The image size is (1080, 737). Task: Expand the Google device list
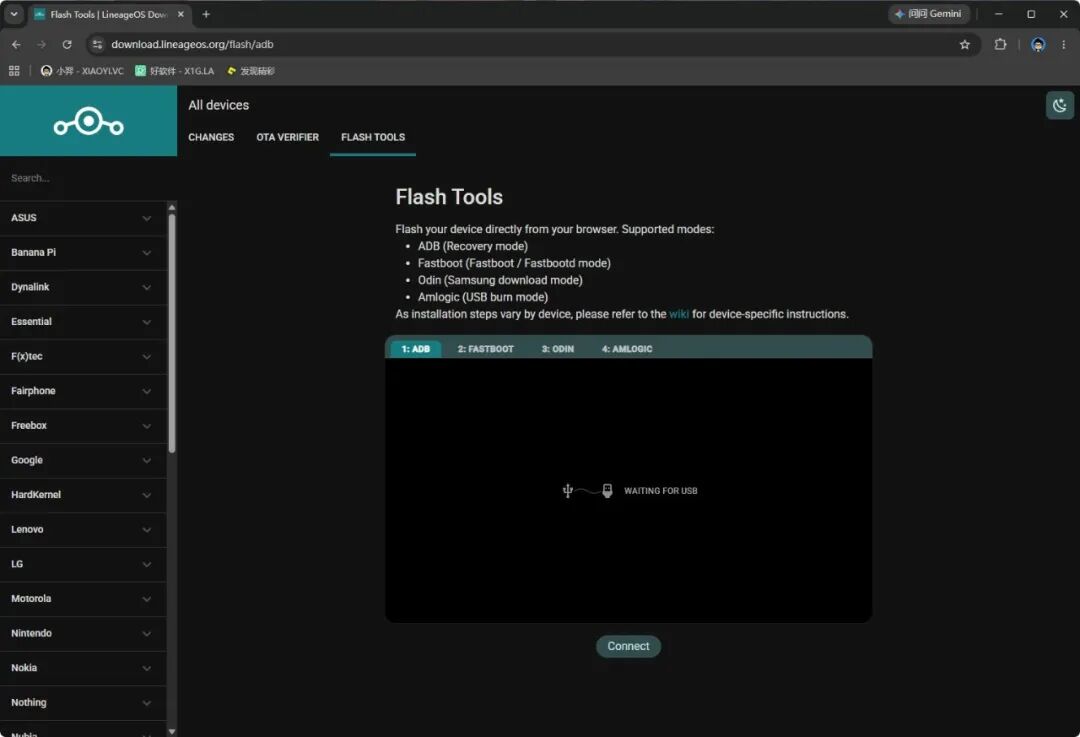83,460
